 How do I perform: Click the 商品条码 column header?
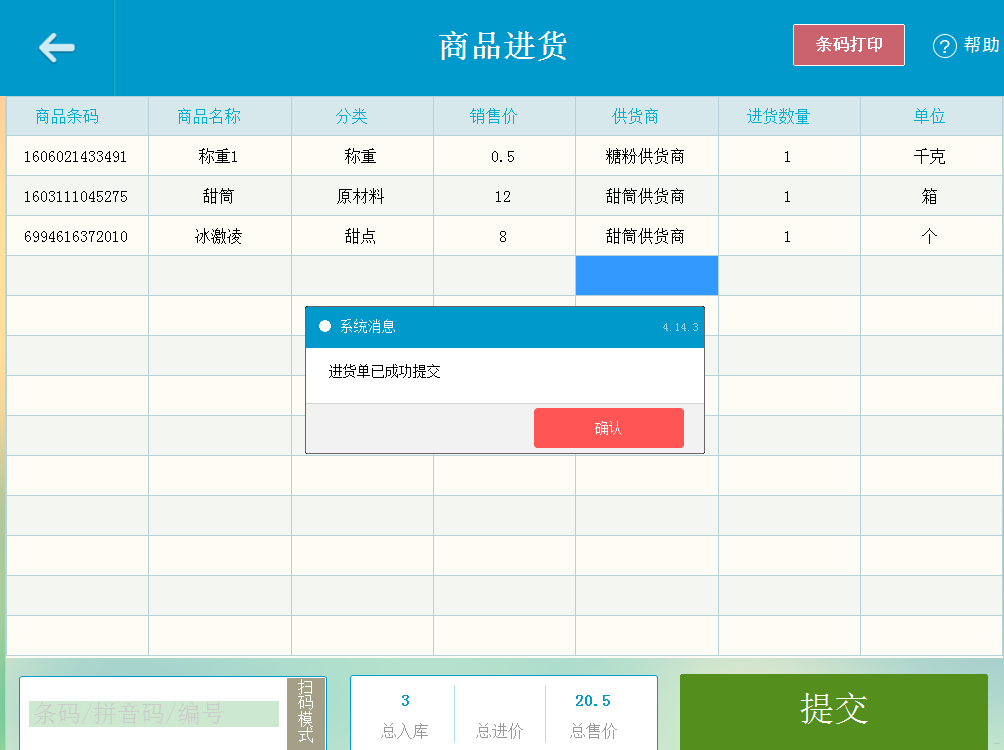[67, 116]
